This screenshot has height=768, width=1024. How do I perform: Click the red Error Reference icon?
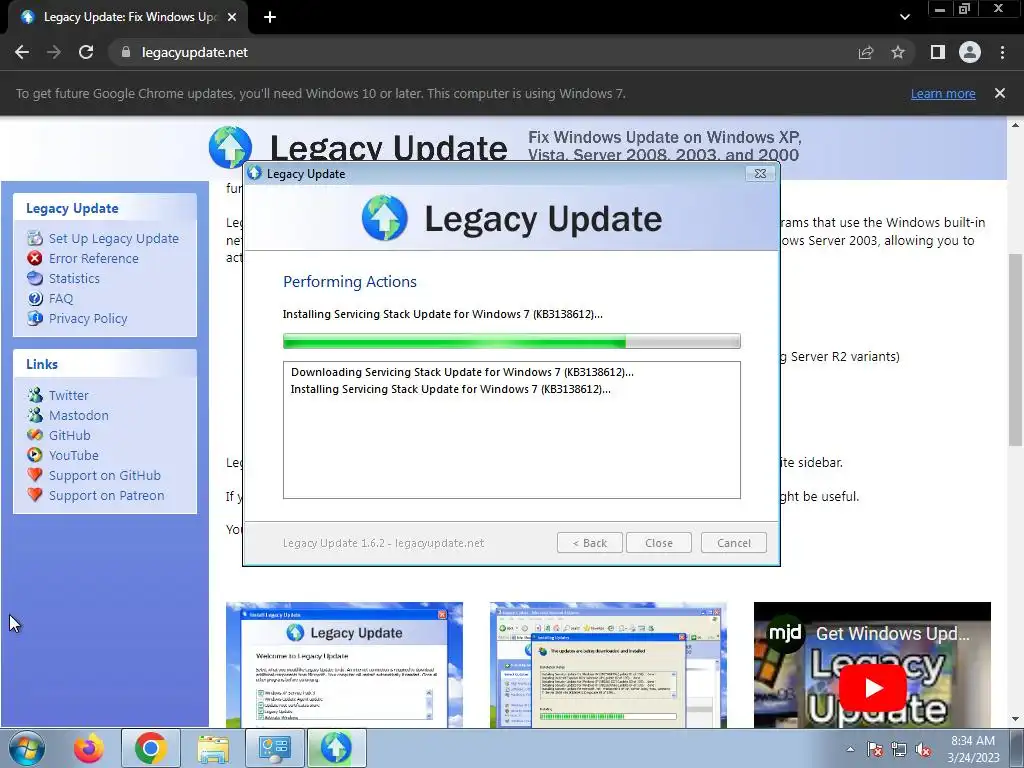pos(35,258)
